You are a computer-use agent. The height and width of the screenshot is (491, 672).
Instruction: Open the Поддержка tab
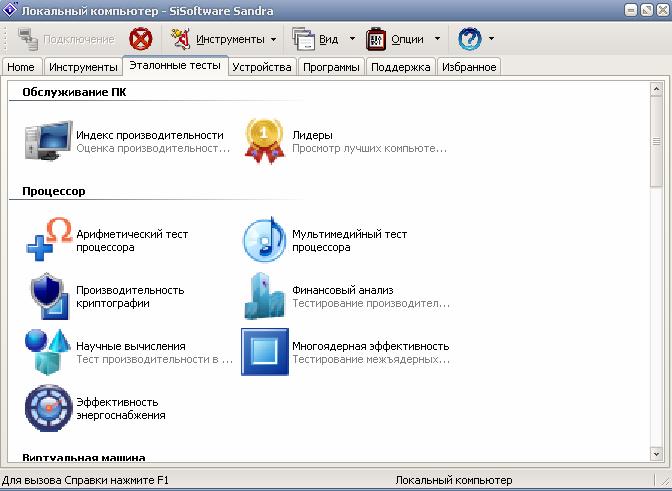point(401,67)
